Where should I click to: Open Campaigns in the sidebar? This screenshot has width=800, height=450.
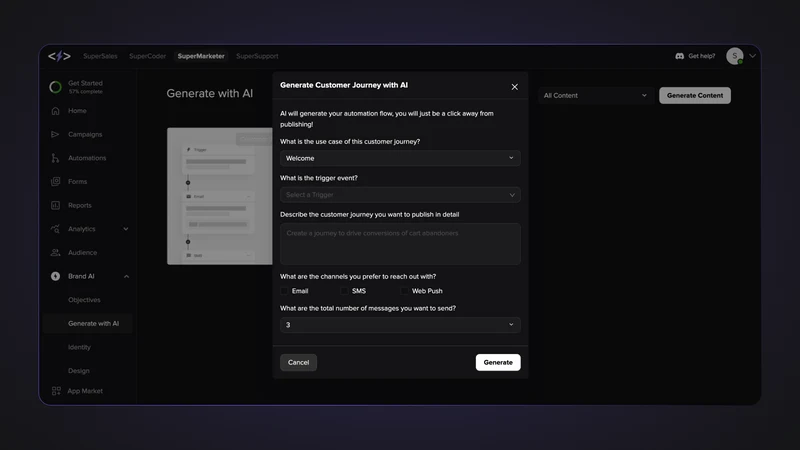pyautogui.click(x=85, y=134)
